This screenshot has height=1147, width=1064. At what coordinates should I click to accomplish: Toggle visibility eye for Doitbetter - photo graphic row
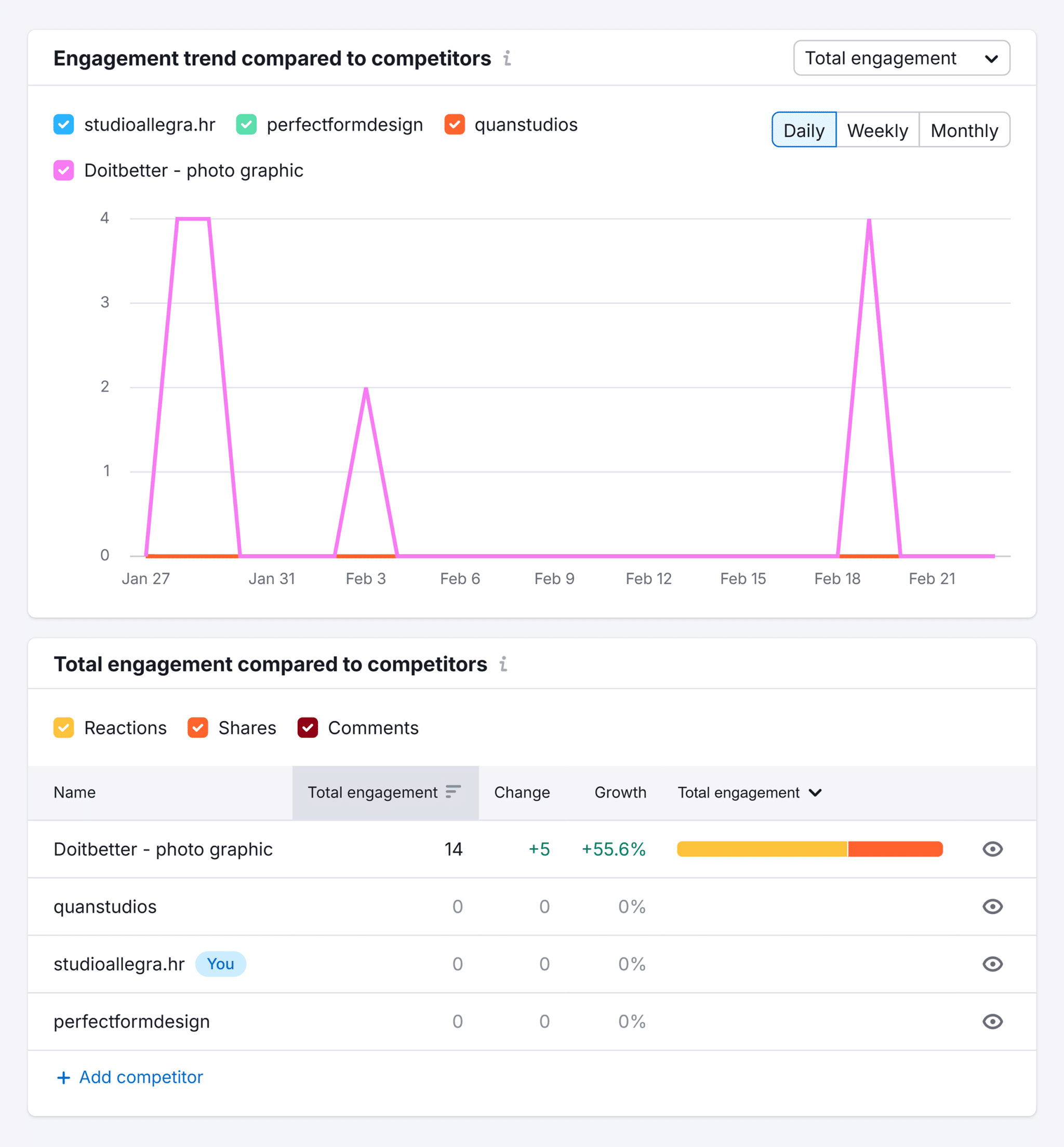pos(992,849)
